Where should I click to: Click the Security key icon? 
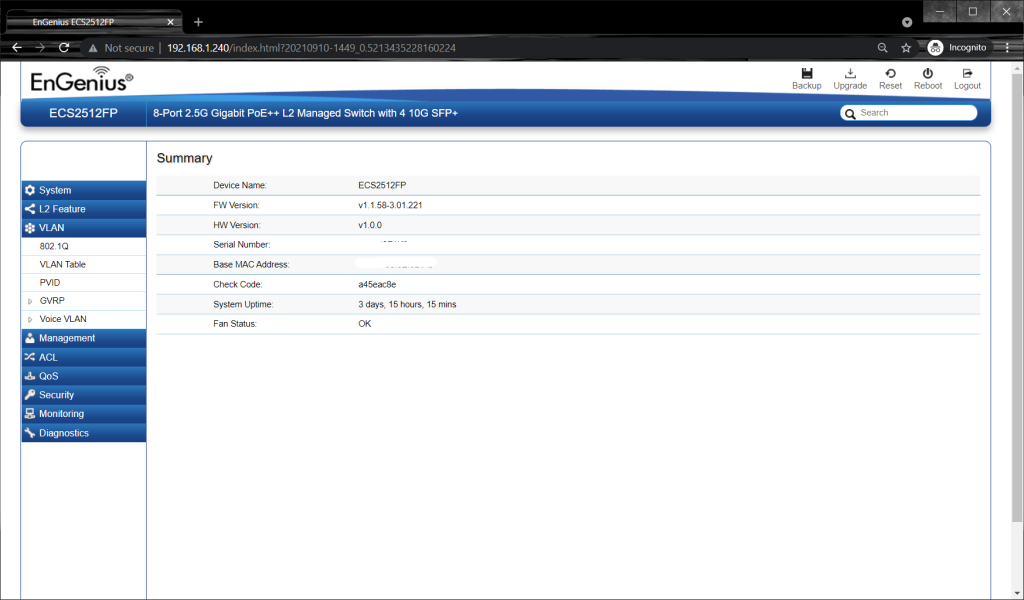click(30, 394)
